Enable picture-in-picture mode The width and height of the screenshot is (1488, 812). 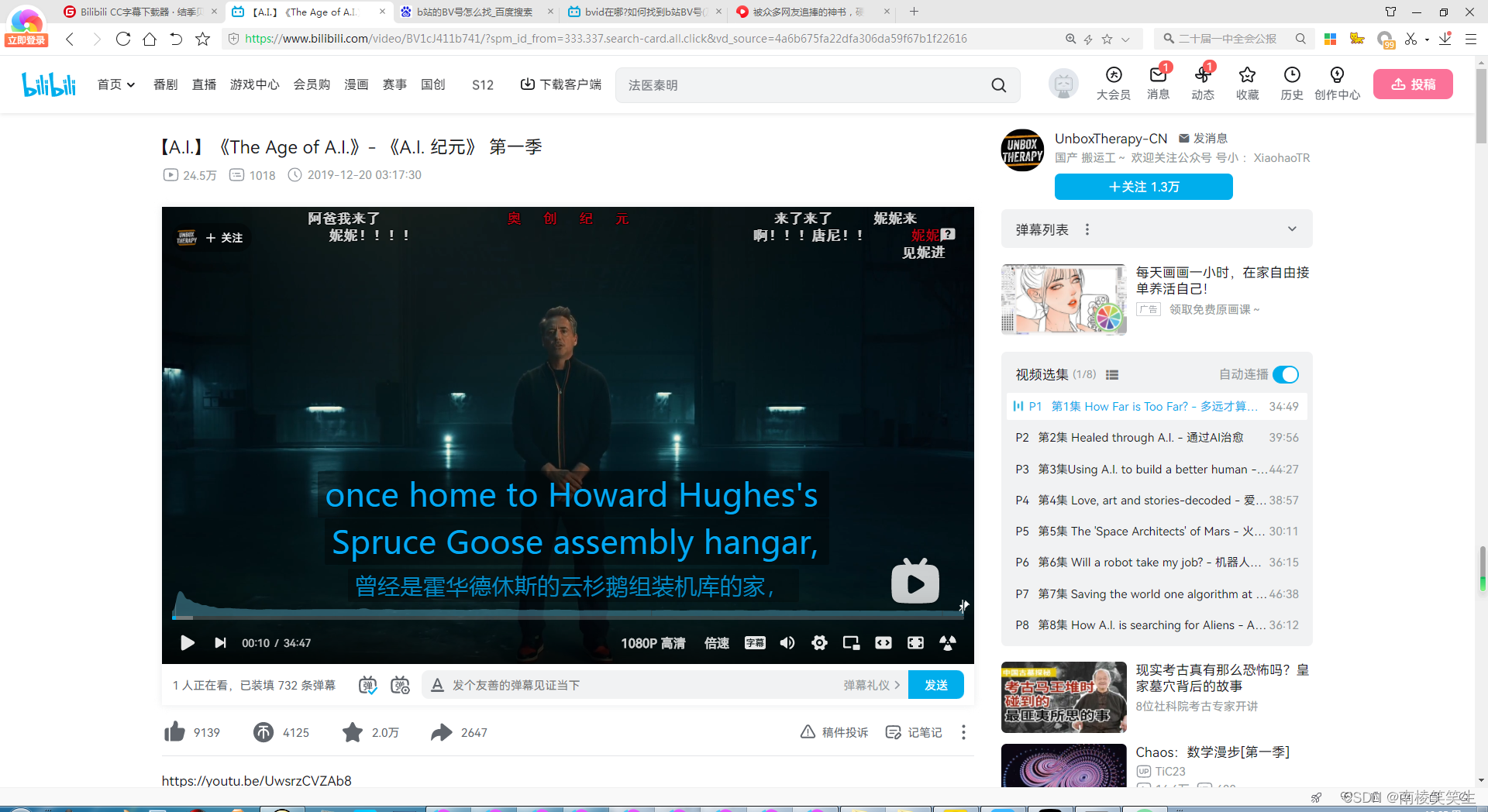click(x=851, y=643)
